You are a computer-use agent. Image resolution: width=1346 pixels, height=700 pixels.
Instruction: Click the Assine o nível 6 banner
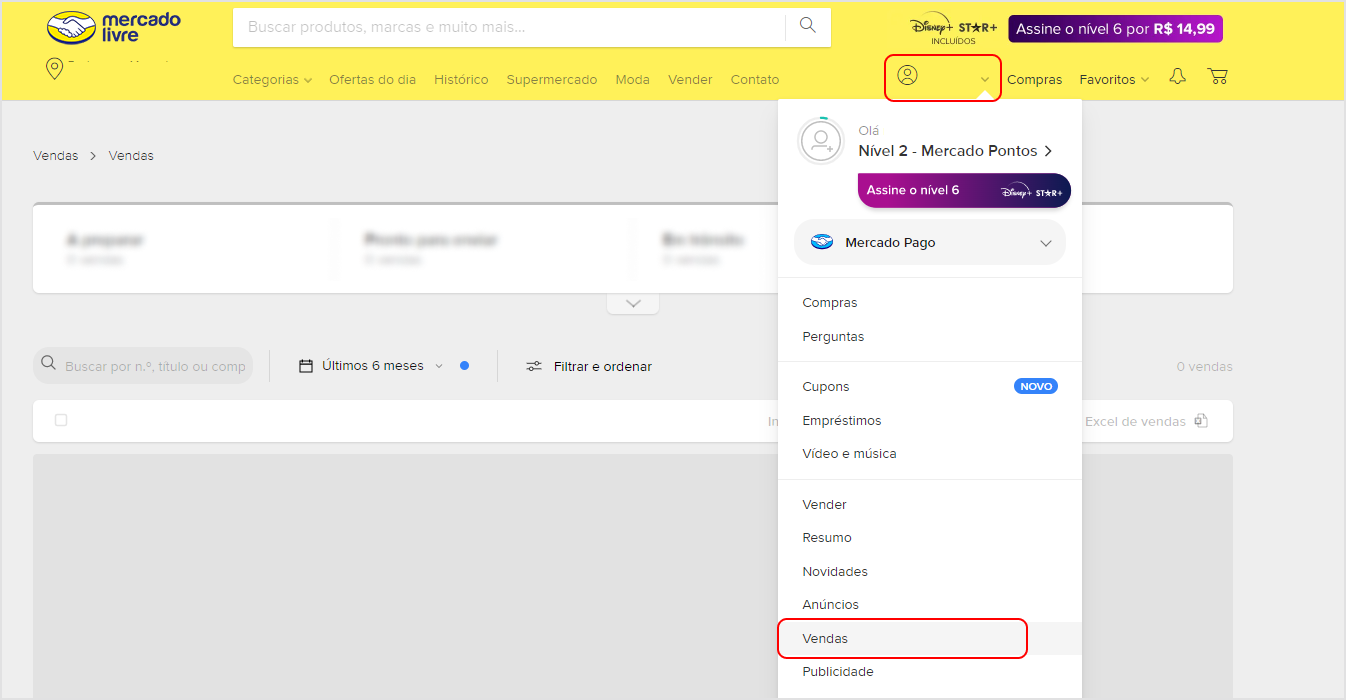coord(963,190)
